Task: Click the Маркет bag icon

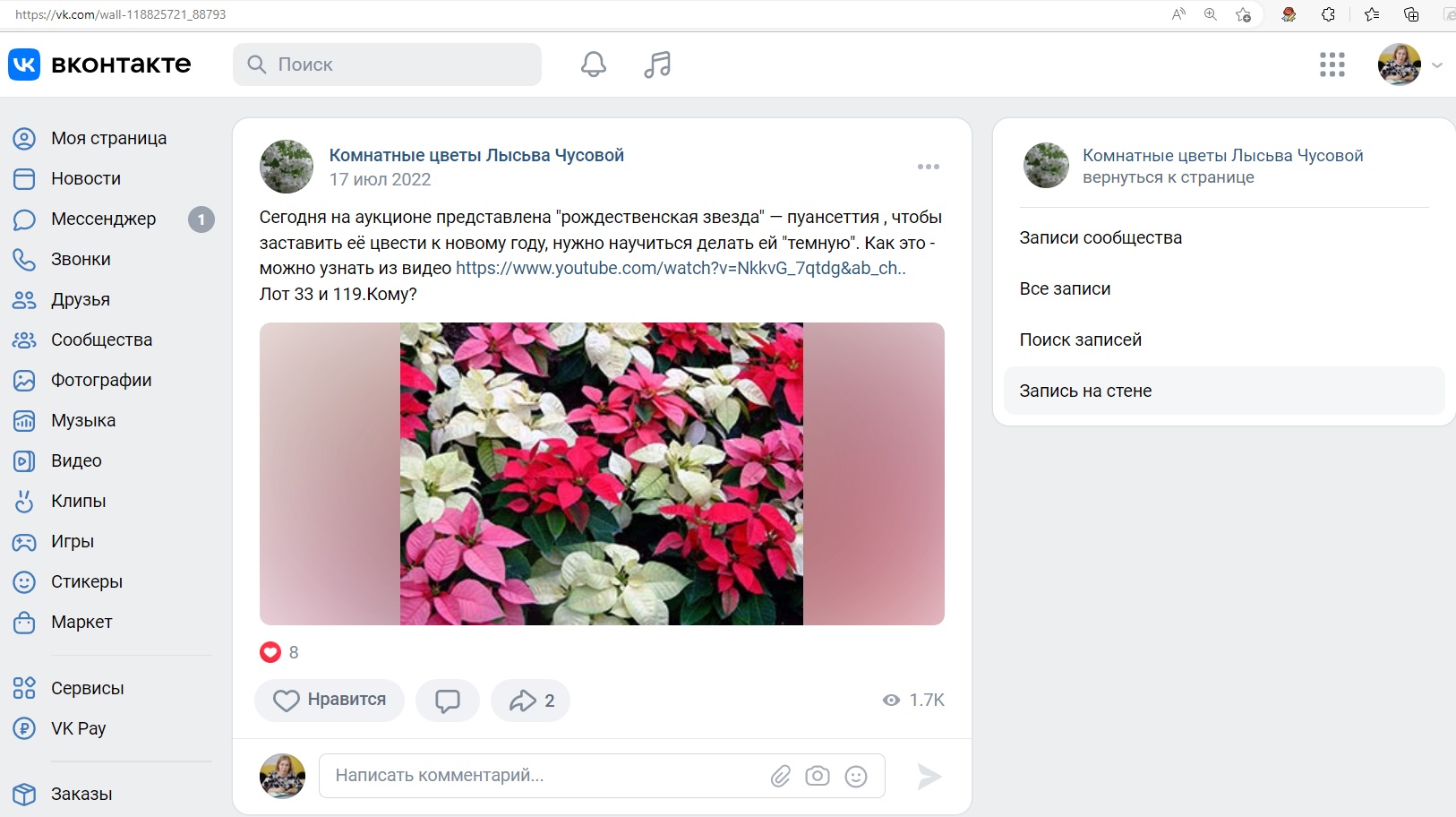Action: [24, 622]
